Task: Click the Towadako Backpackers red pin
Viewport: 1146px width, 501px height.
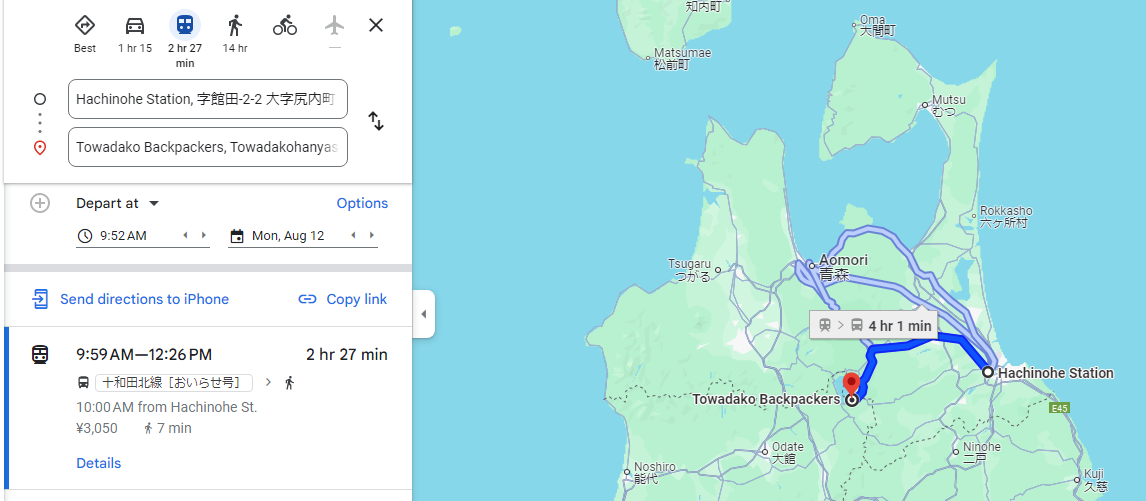Action: click(x=851, y=384)
